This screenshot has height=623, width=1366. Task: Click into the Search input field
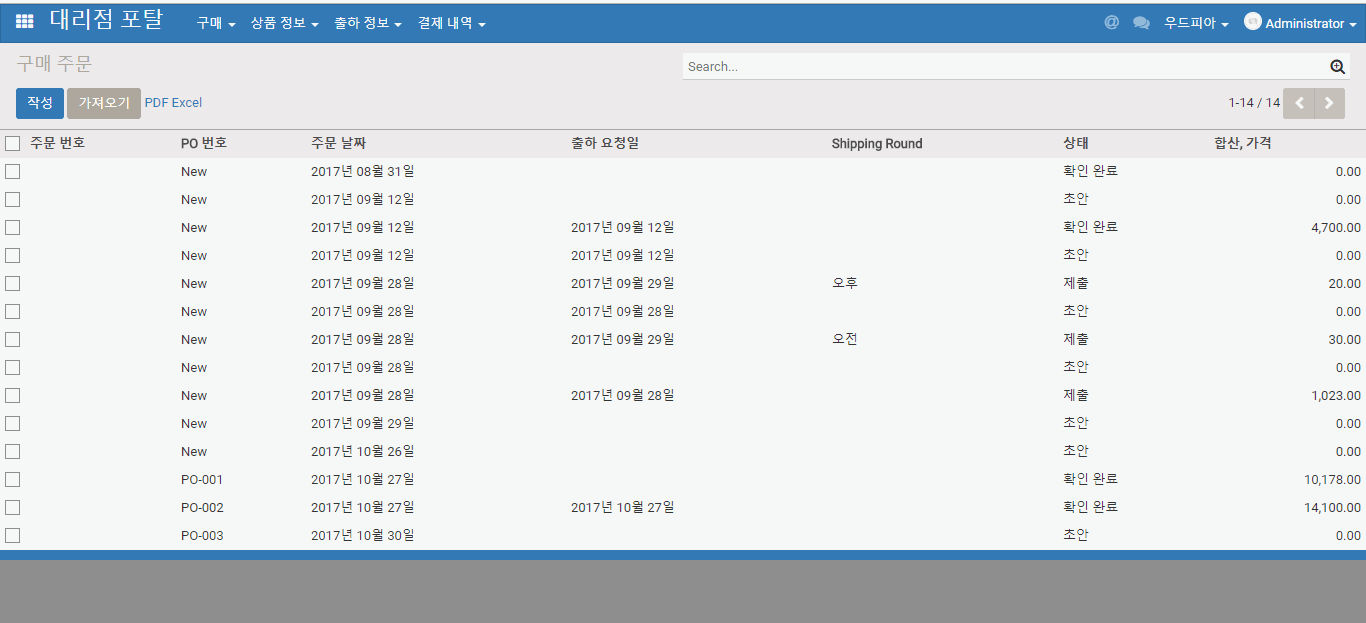coord(1000,67)
